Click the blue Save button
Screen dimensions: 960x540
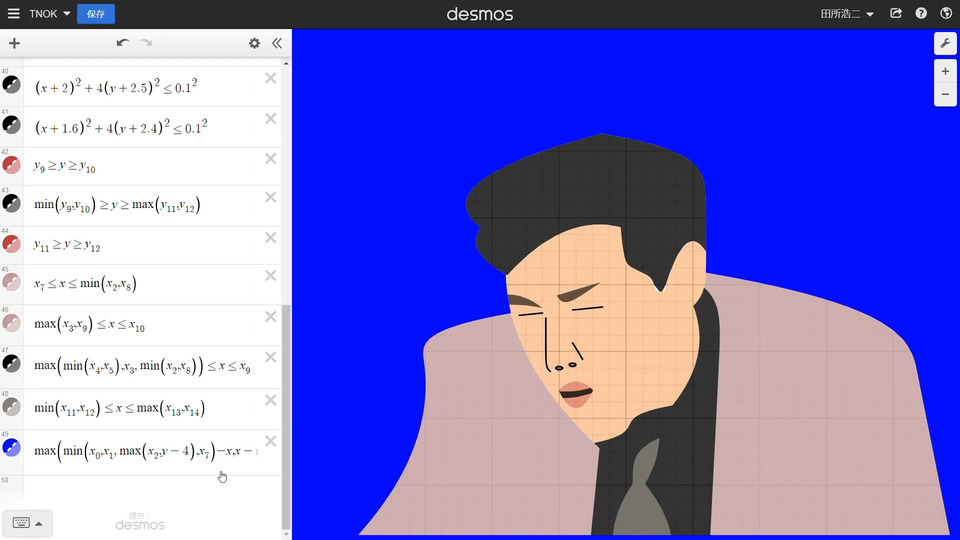tap(95, 14)
